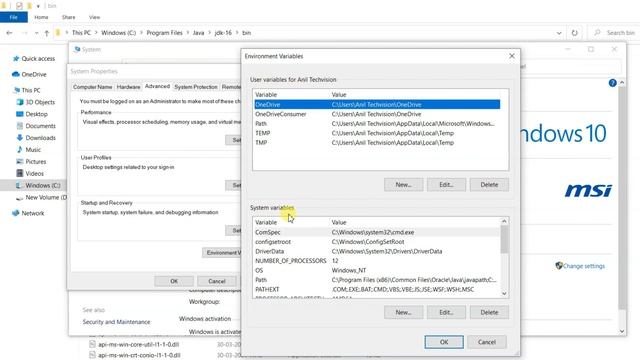Click the Refresh icon beside the address bar
Image resolution: width=640 pixels, height=360 pixels.
coord(575,33)
